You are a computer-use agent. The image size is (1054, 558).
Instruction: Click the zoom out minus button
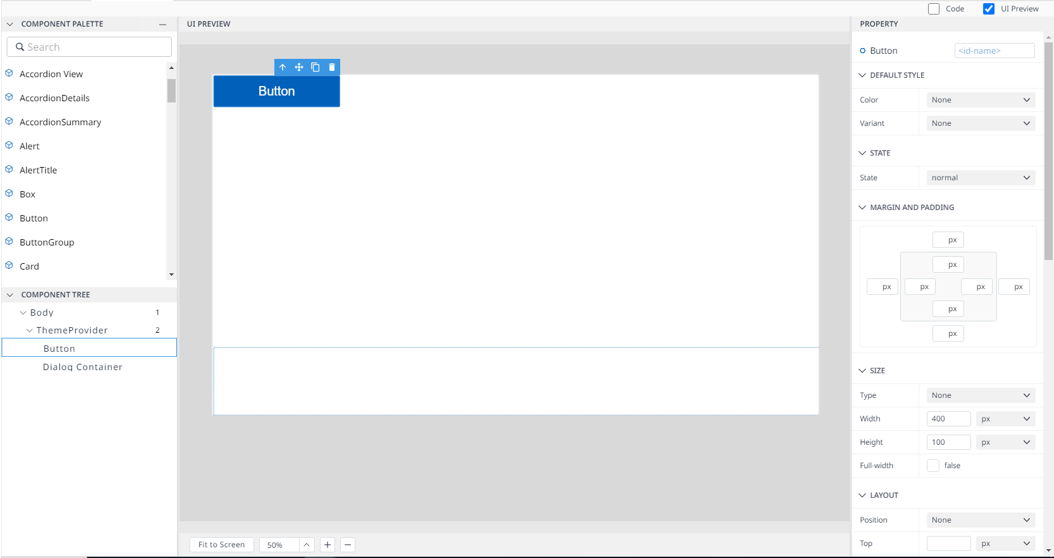(348, 545)
